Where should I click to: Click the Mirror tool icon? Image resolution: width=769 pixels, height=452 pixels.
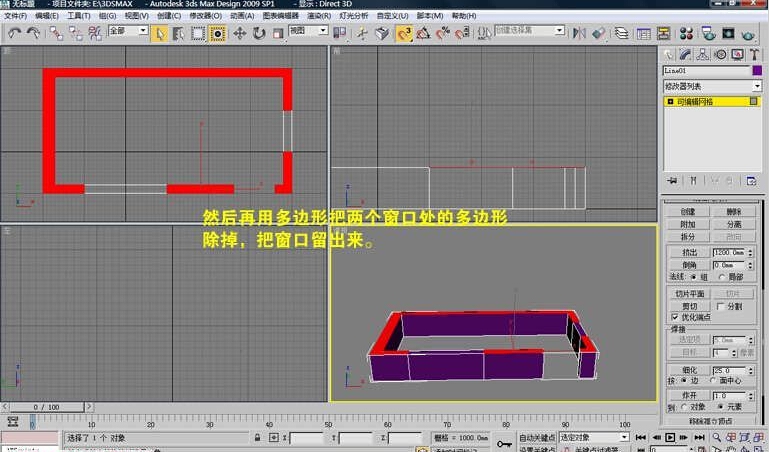point(579,33)
